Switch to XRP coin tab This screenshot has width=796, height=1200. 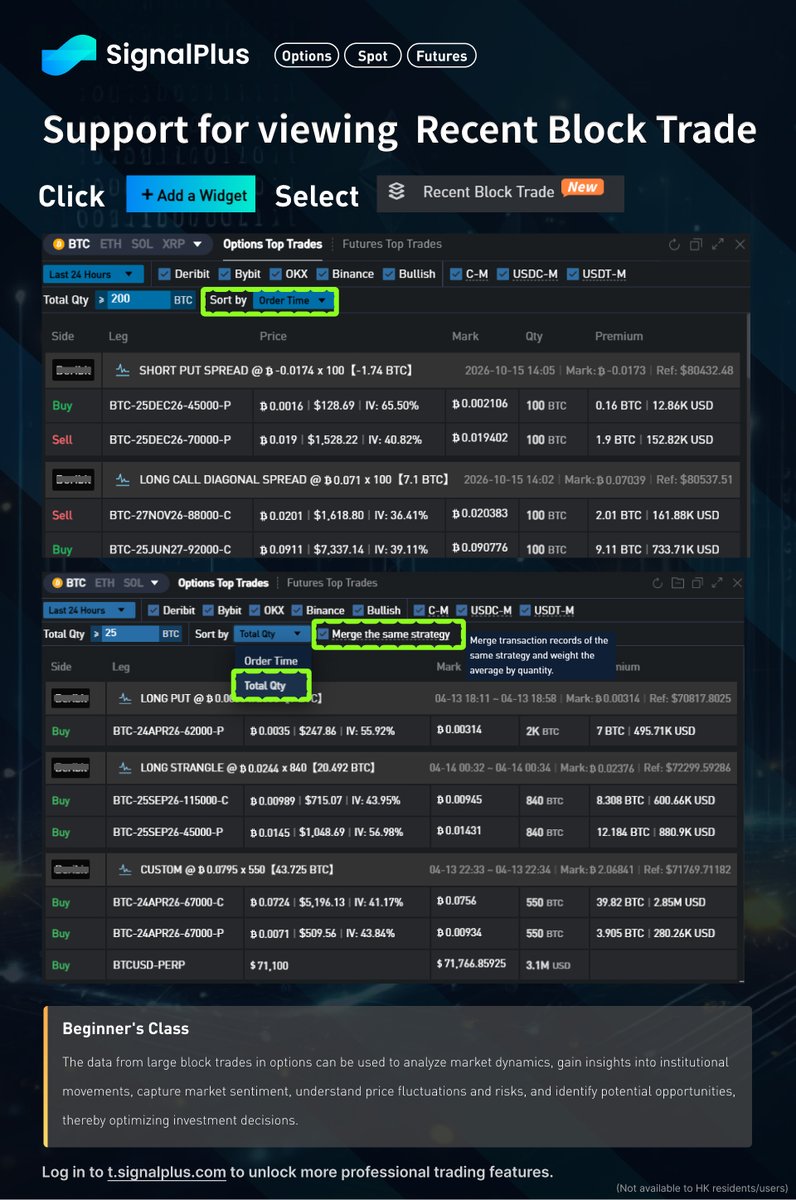pyautogui.click(x=173, y=244)
